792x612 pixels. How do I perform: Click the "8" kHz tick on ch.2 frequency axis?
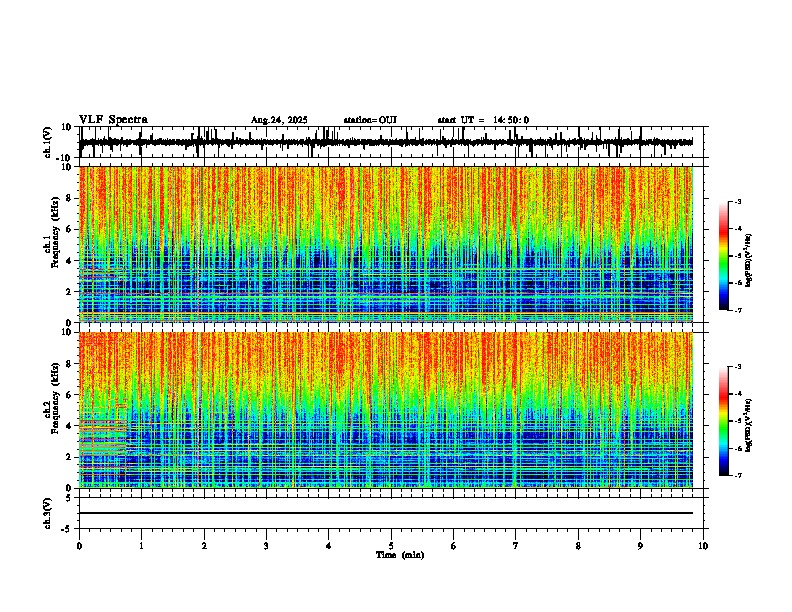[x=69, y=364]
